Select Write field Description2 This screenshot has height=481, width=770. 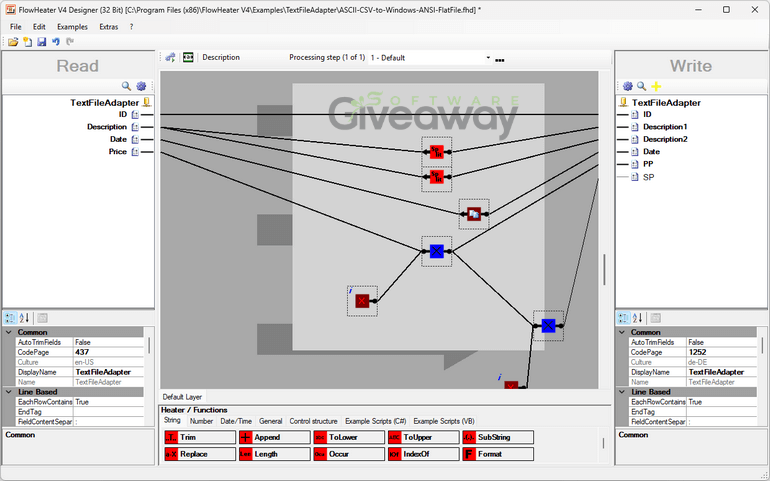click(665, 139)
